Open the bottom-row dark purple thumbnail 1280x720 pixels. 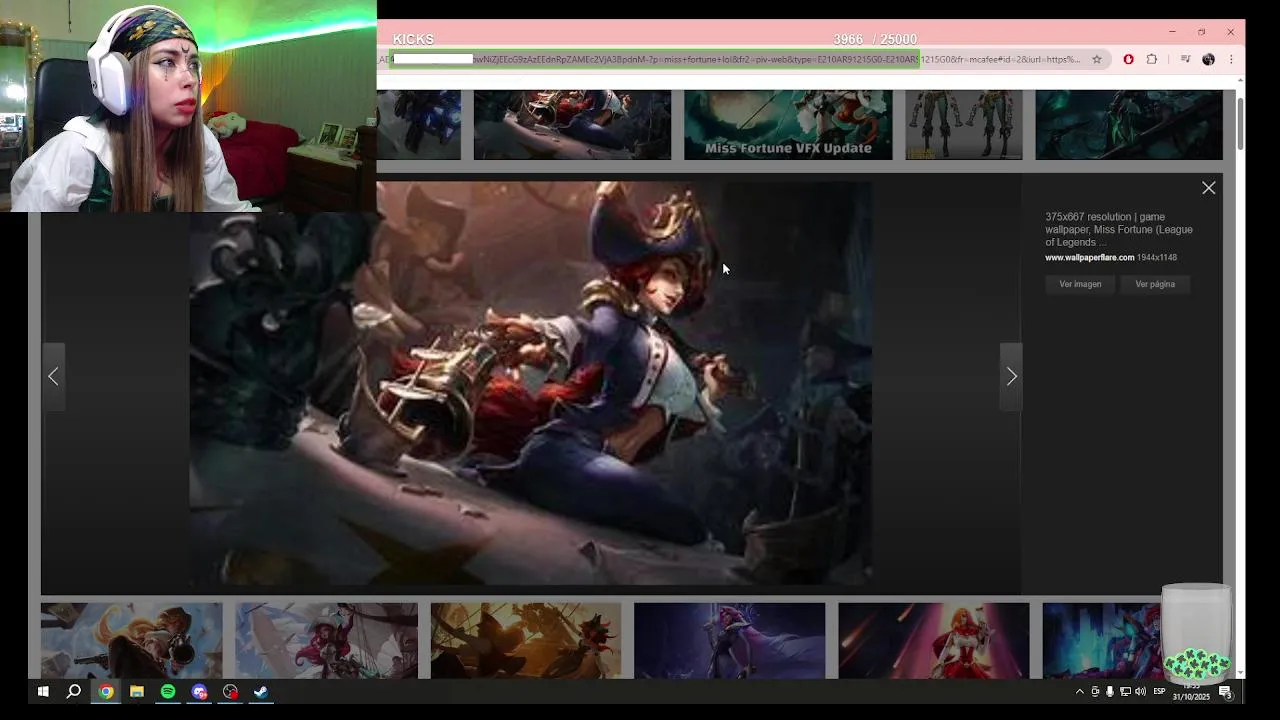(x=730, y=640)
